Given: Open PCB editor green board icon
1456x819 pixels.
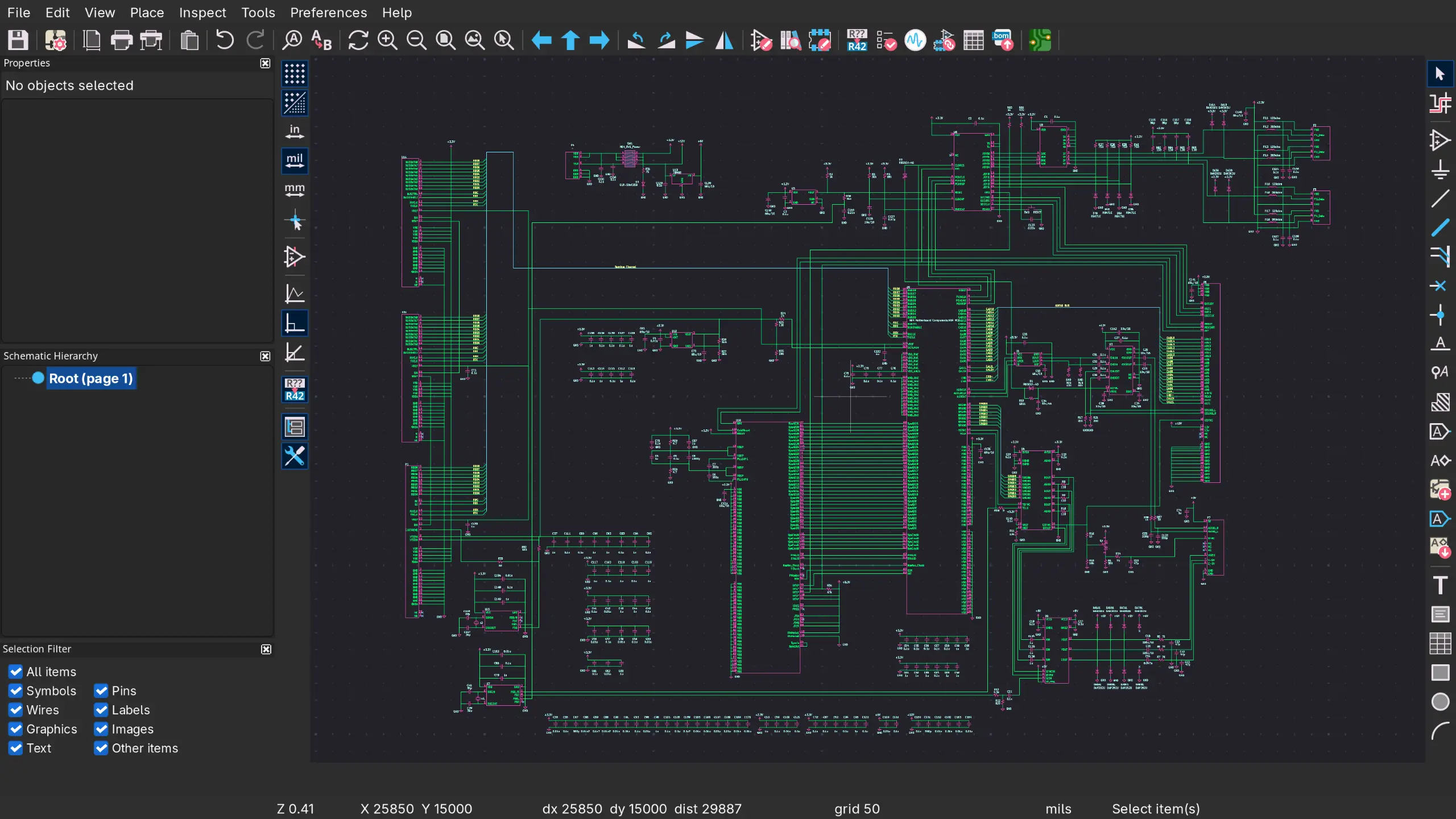Looking at the screenshot, I should pyautogui.click(x=1040, y=40).
